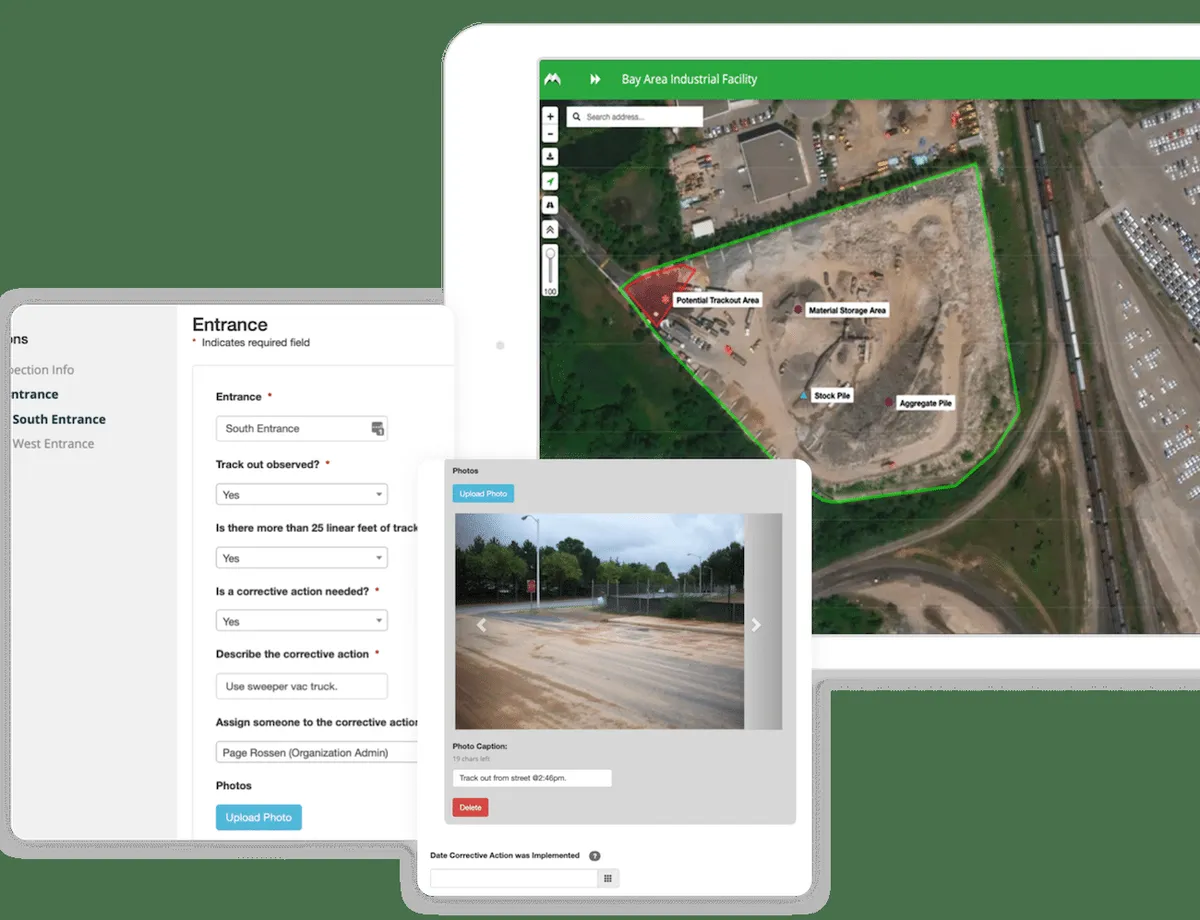This screenshot has width=1200, height=920.
Task: Open the 25 linear feet dropdown
Action: (x=301, y=558)
